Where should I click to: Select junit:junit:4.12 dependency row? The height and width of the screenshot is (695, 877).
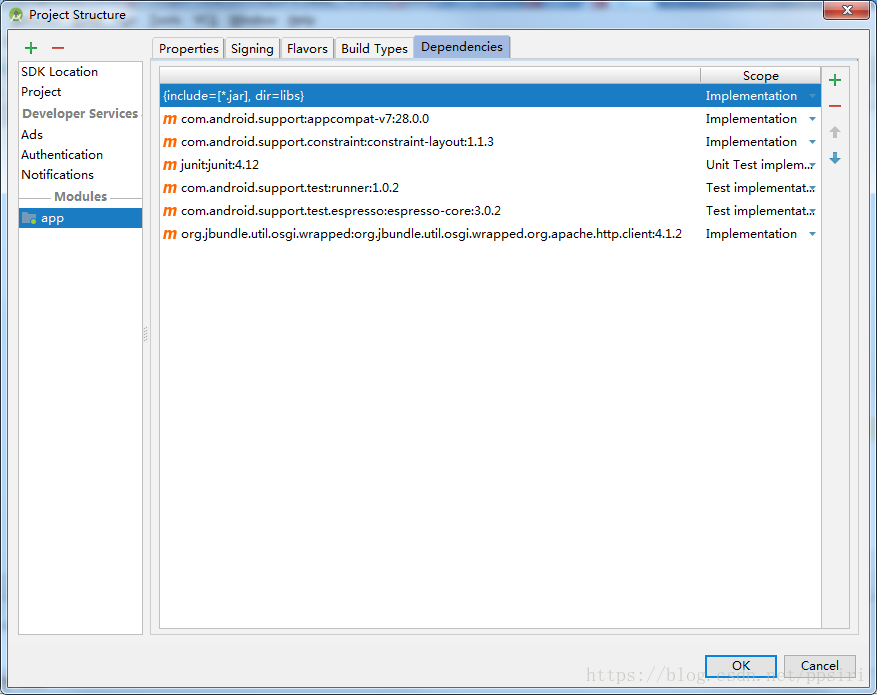point(490,165)
